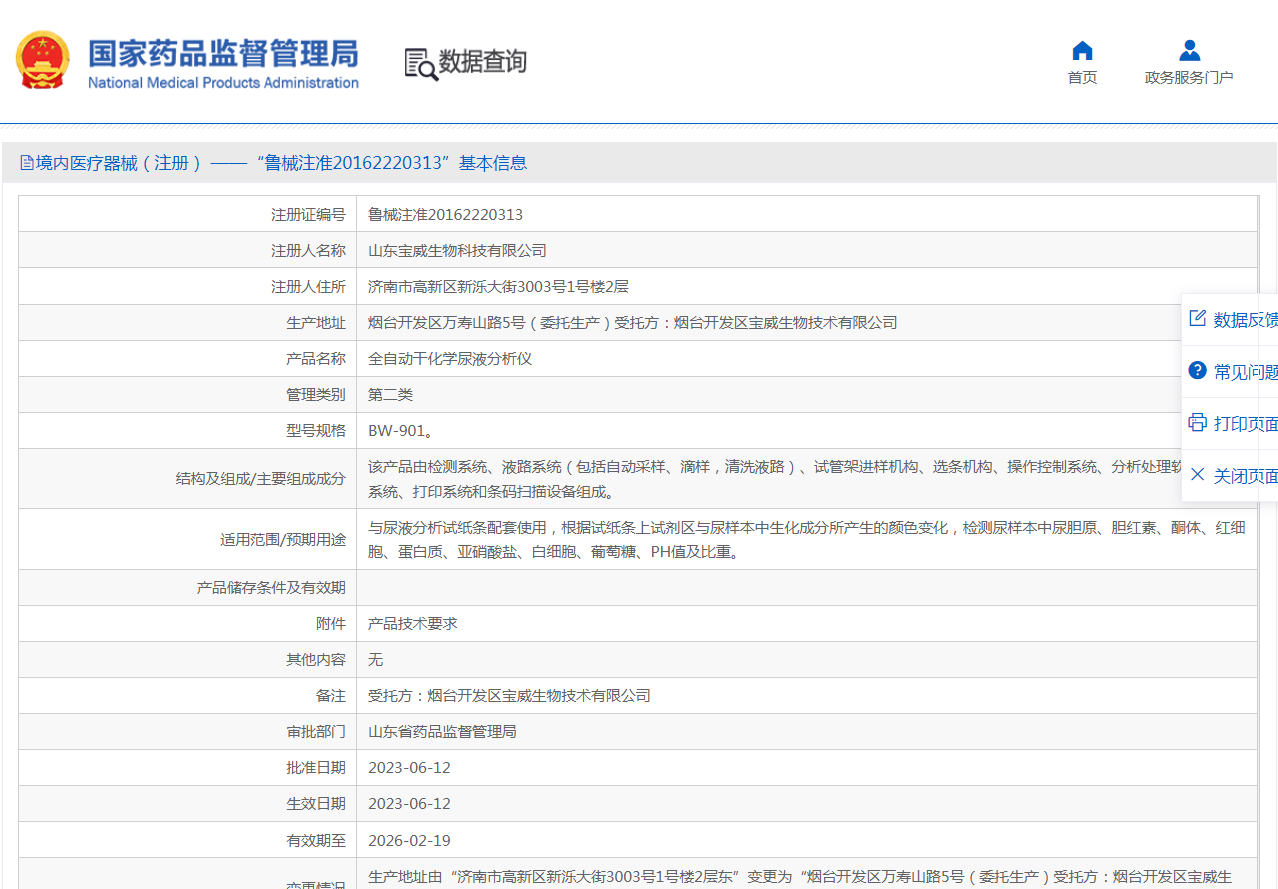Click the 结构及组成/主要组成成分 label
The image size is (1278, 889).
pyautogui.click(x=260, y=479)
